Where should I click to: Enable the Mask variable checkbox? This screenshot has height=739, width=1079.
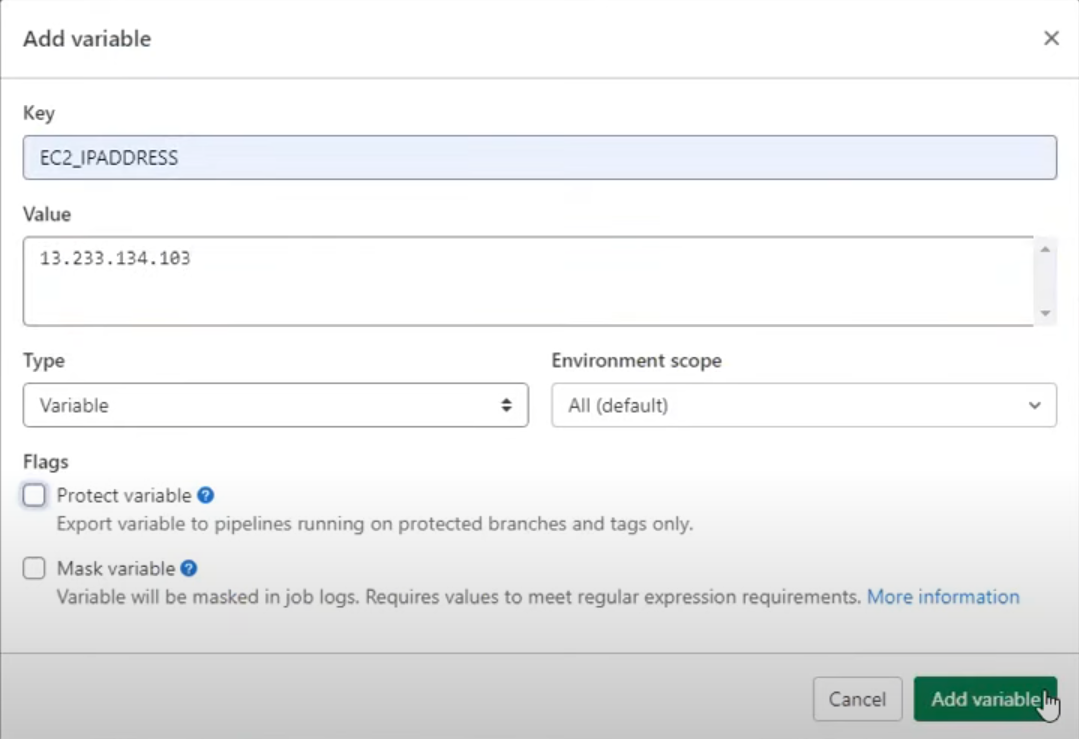coord(35,568)
